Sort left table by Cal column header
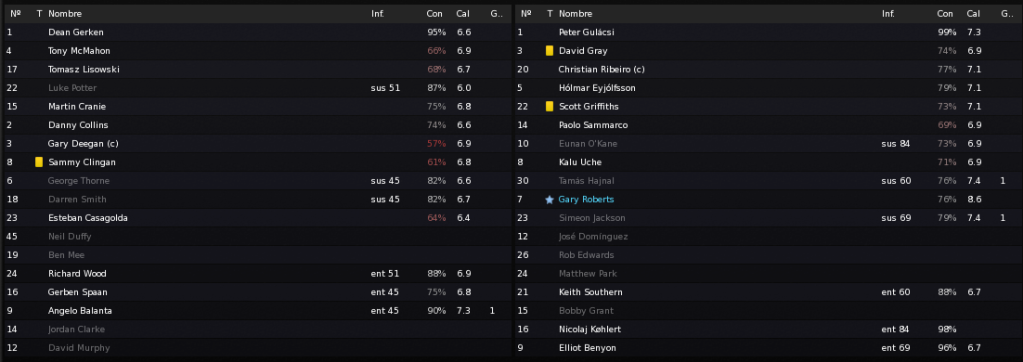The height and width of the screenshot is (362, 1023). (x=463, y=14)
